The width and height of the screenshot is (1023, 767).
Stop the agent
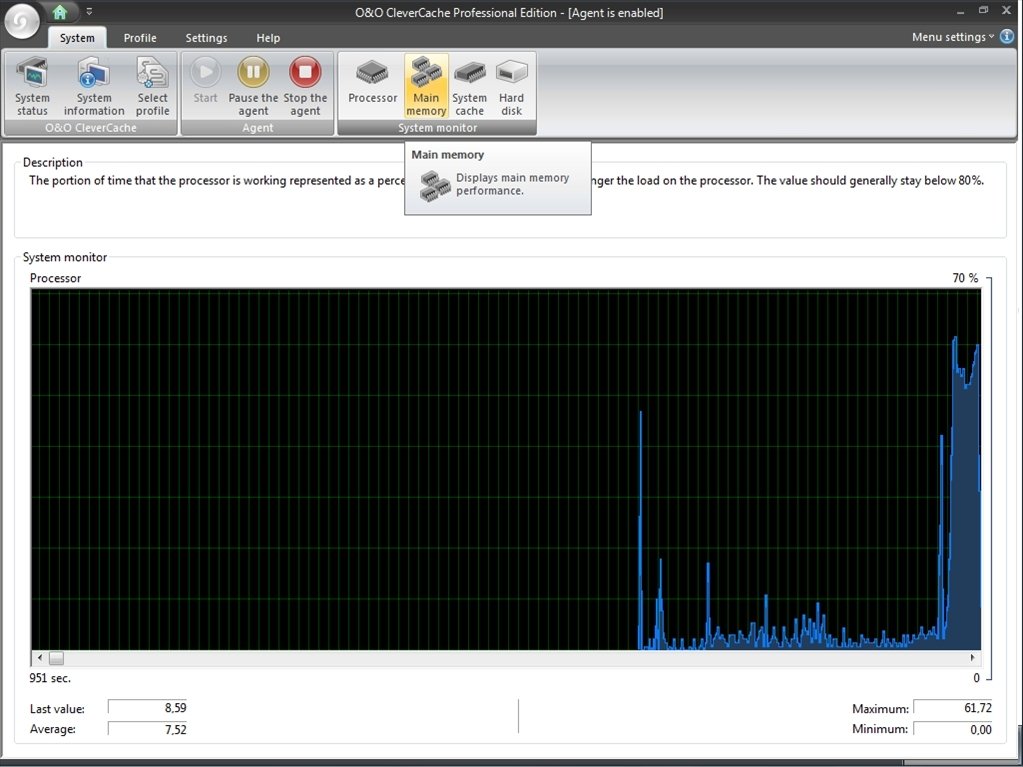[305, 86]
